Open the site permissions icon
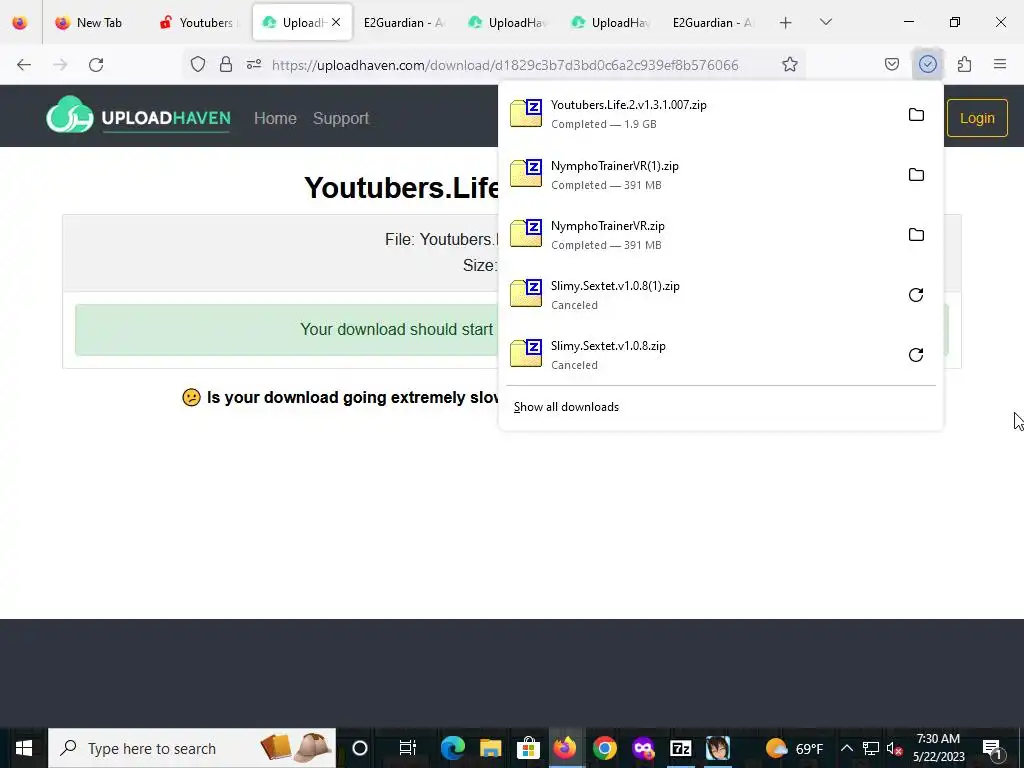Screen dimensions: 1024x768 click(x=254, y=64)
